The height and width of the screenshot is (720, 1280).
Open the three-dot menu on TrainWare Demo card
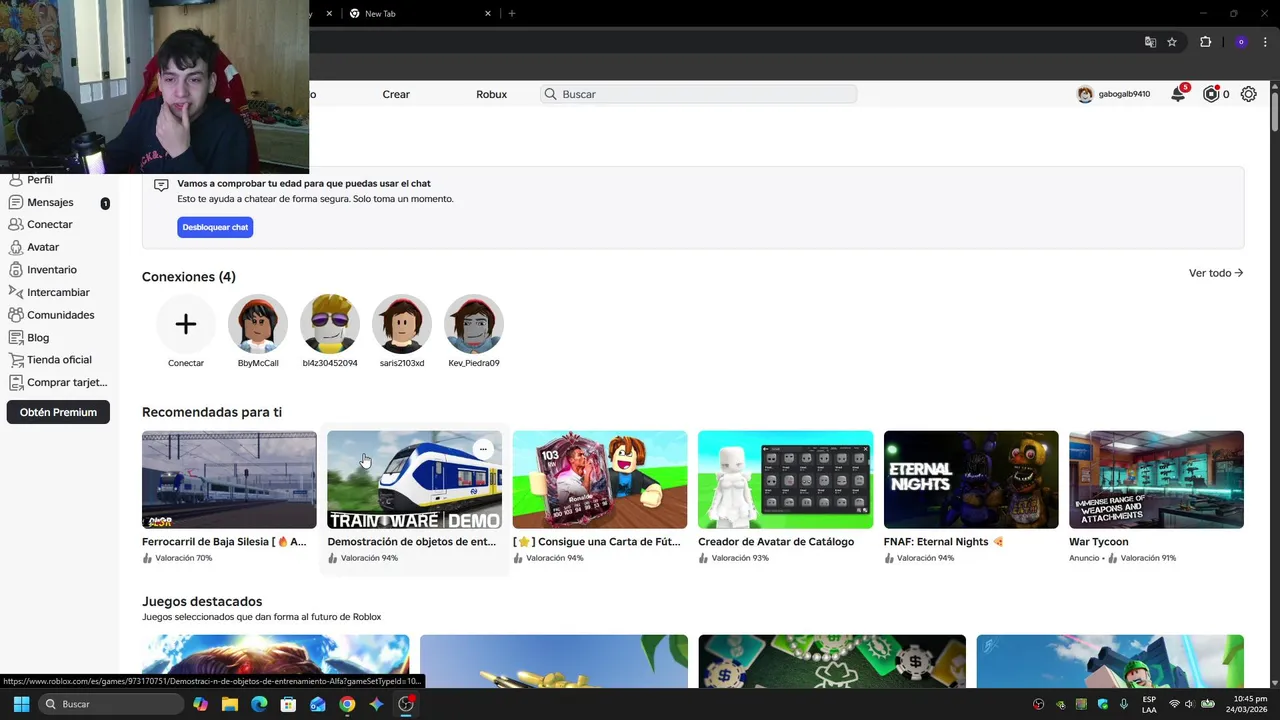(483, 449)
